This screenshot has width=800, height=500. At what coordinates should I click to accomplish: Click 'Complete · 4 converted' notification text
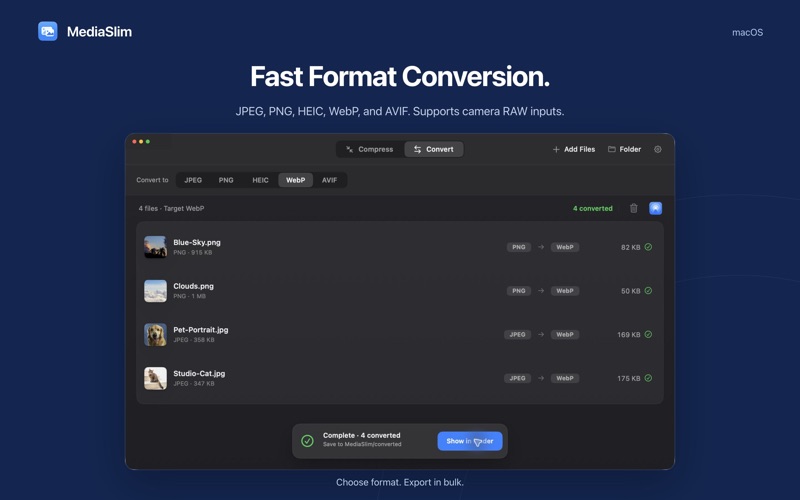point(362,435)
